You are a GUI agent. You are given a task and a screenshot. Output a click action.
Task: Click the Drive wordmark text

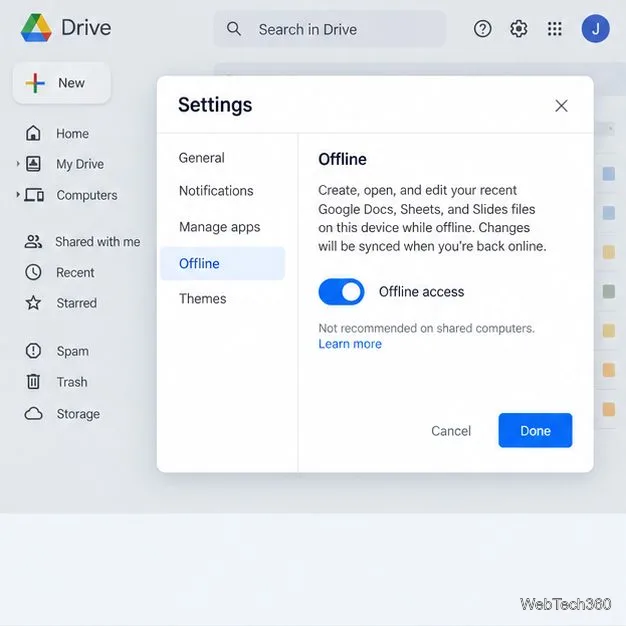[x=86, y=28]
